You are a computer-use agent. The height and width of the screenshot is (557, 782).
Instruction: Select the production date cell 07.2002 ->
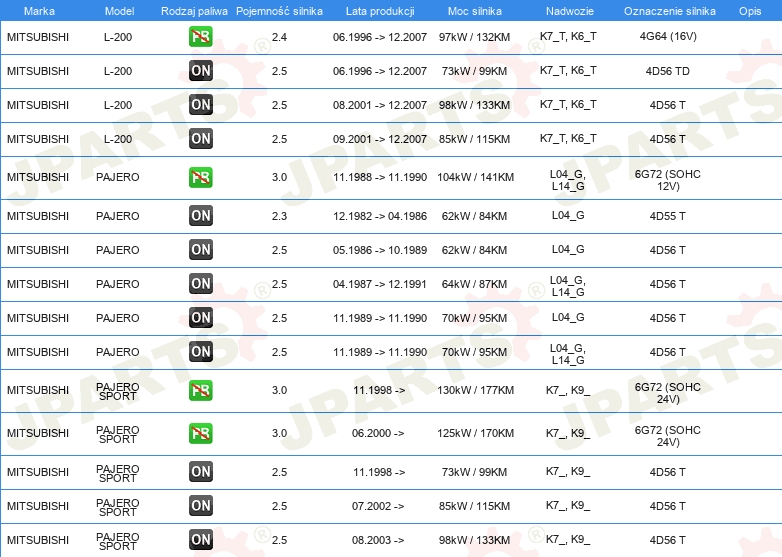[x=378, y=506]
